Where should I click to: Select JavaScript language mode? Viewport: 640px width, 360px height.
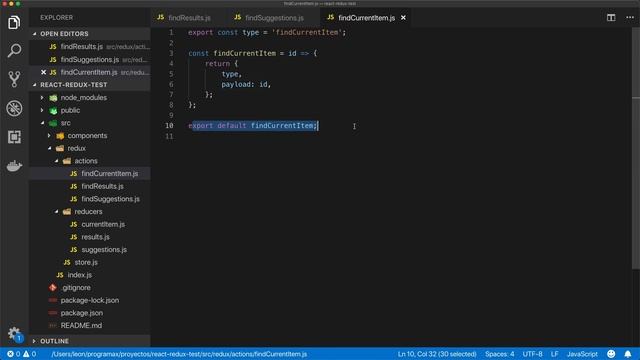tap(582, 354)
